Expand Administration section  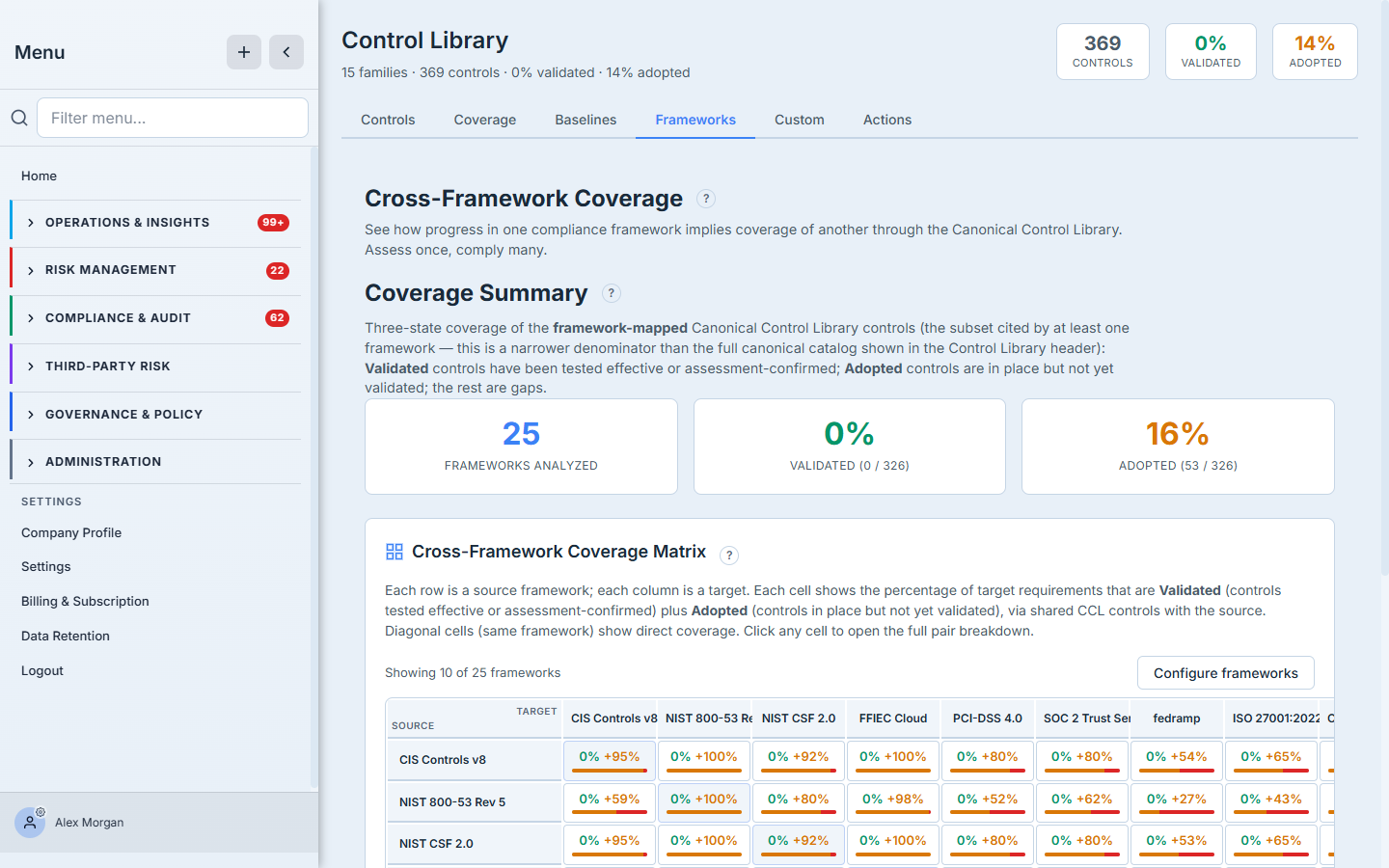coord(155,462)
